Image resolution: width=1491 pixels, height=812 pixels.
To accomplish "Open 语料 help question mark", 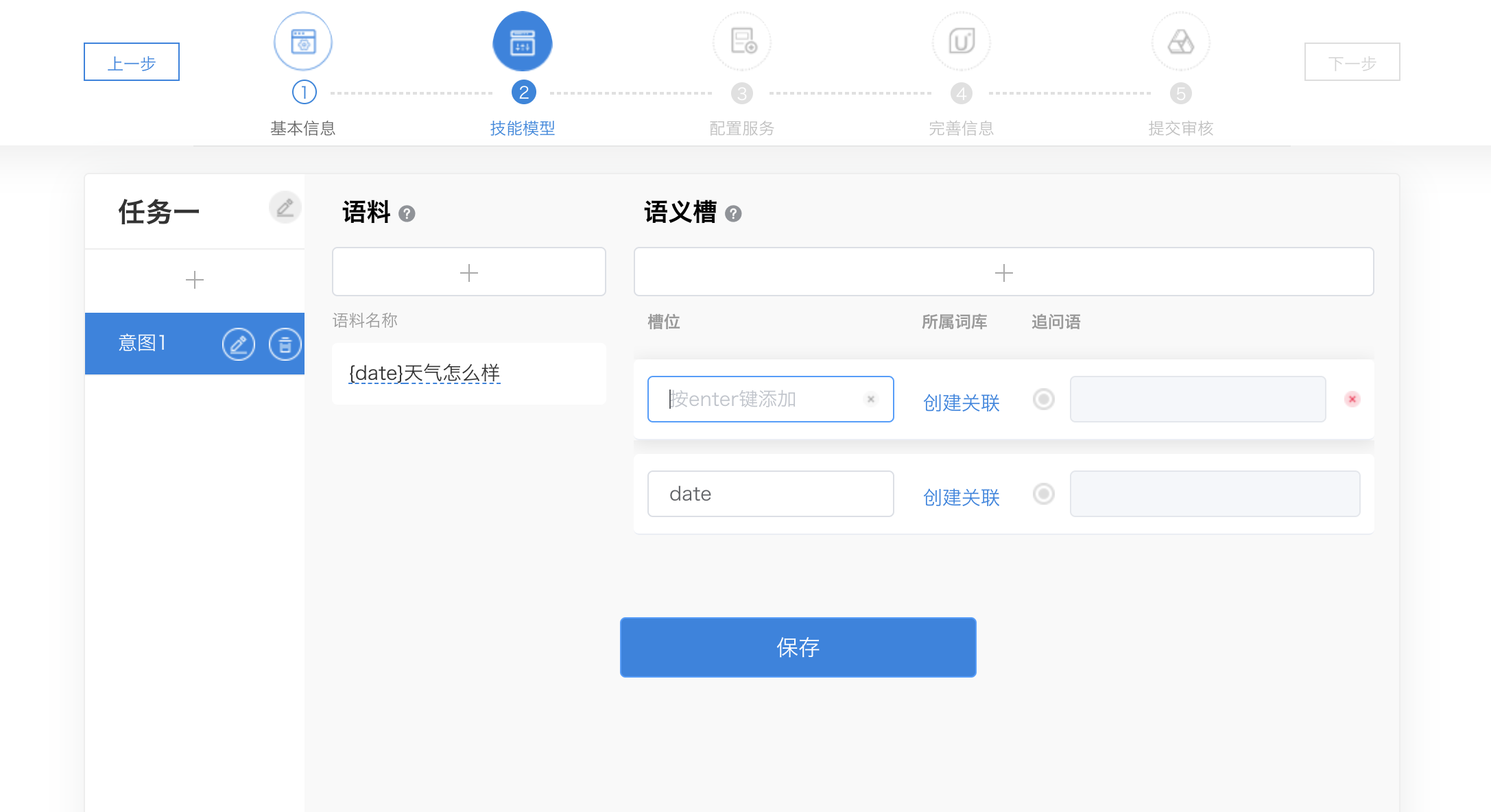I will tap(407, 214).
